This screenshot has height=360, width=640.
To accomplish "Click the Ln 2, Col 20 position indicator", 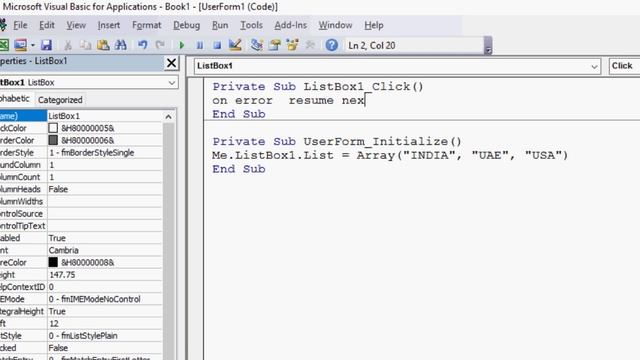I will (371, 45).
